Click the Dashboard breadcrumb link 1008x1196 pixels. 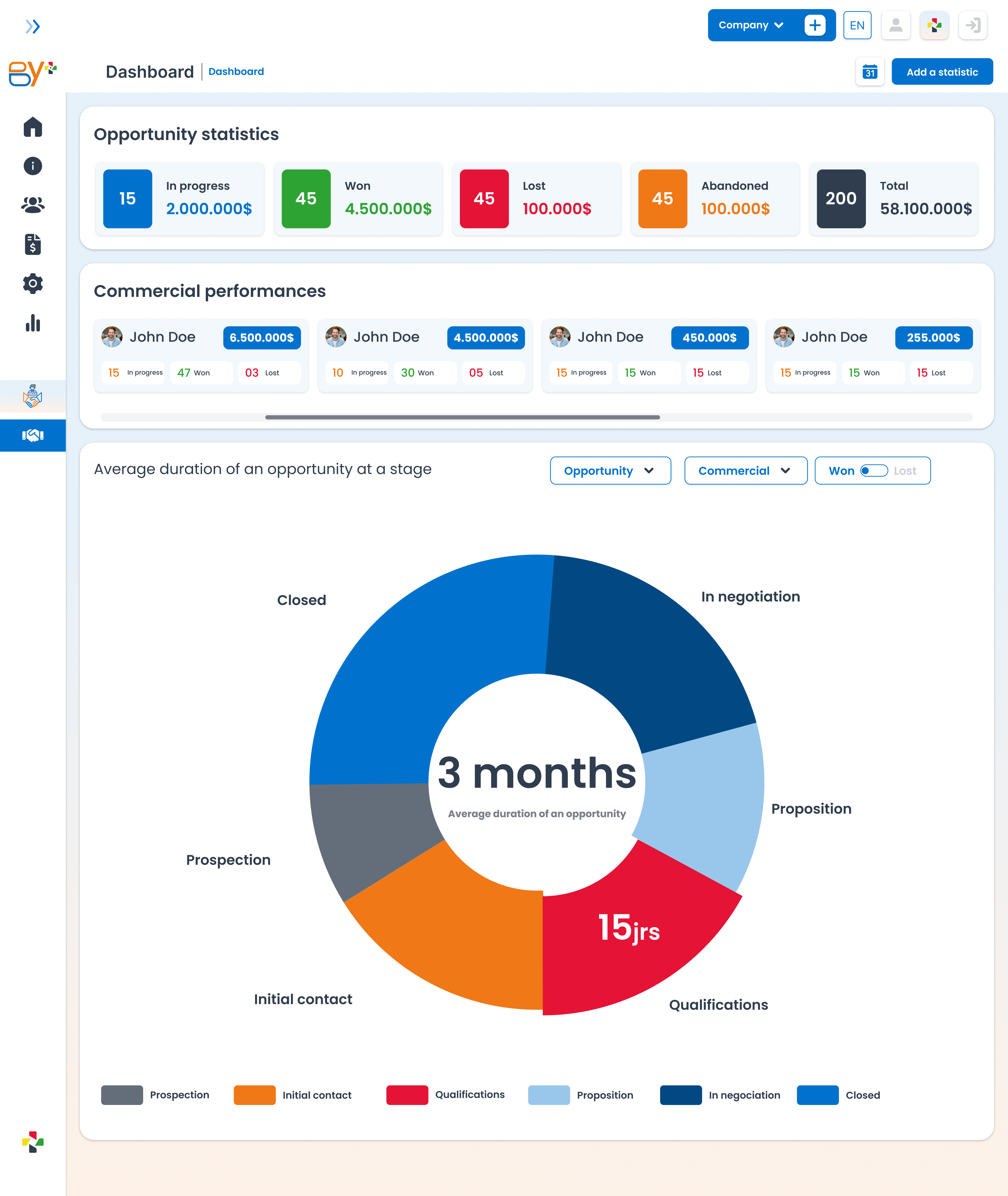click(x=236, y=71)
